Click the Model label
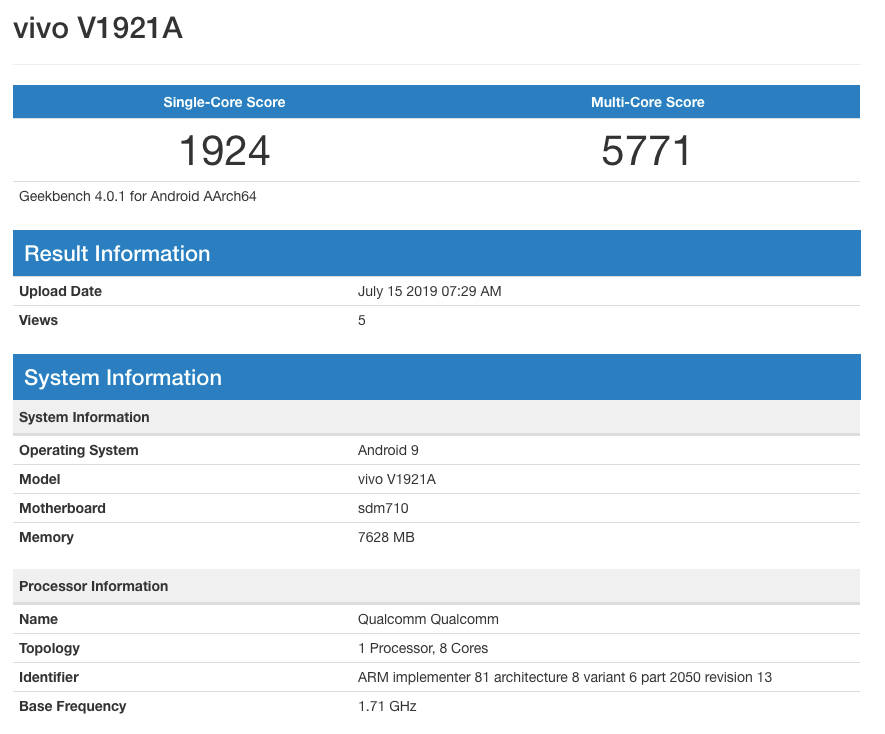The height and width of the screenshot is (734, 885). pyautogui.click(x=40, y=479)
